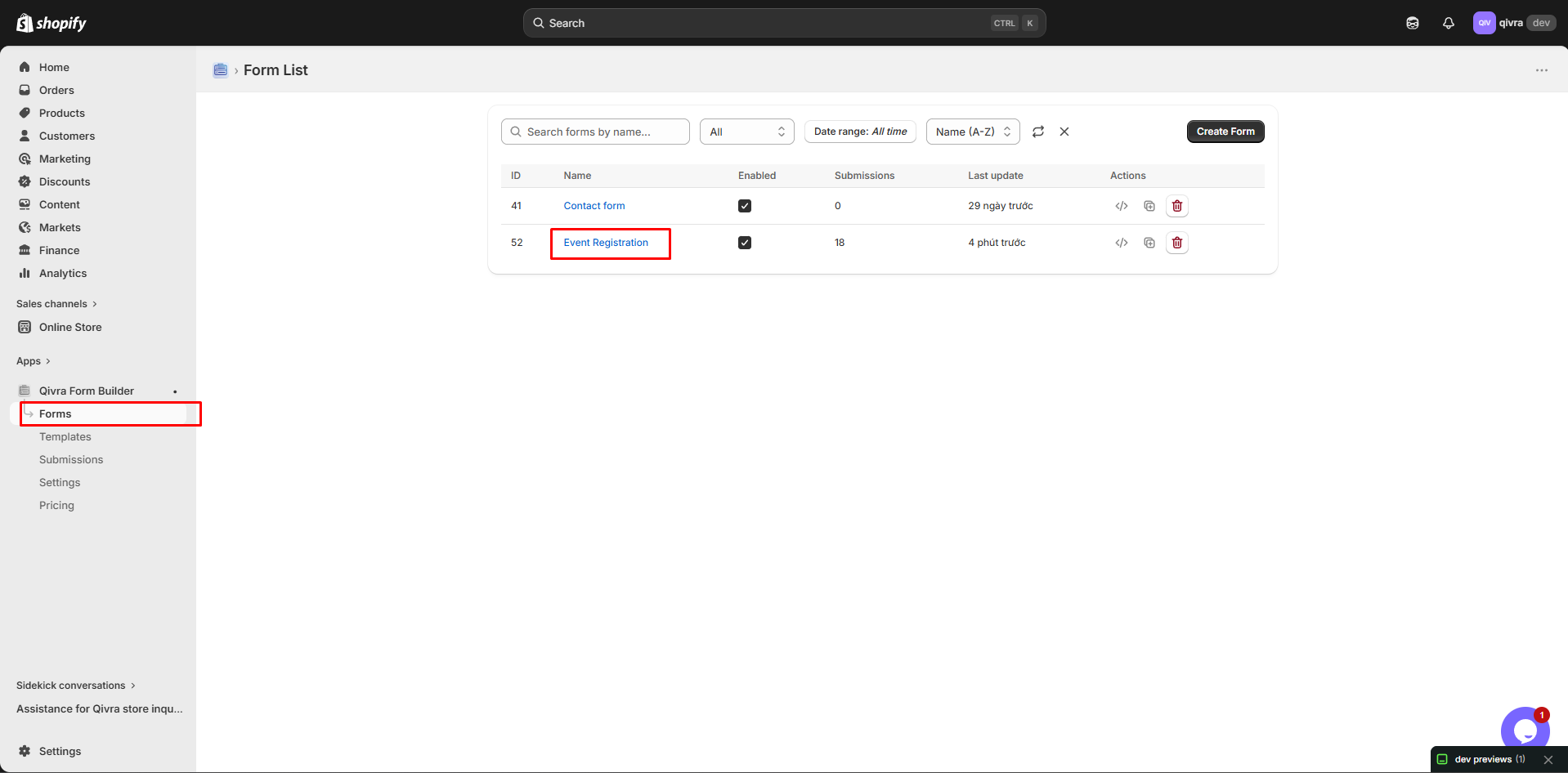Open the All status filter dropdown
This screenshot has width=1568, height=773.
coord(746,132)
